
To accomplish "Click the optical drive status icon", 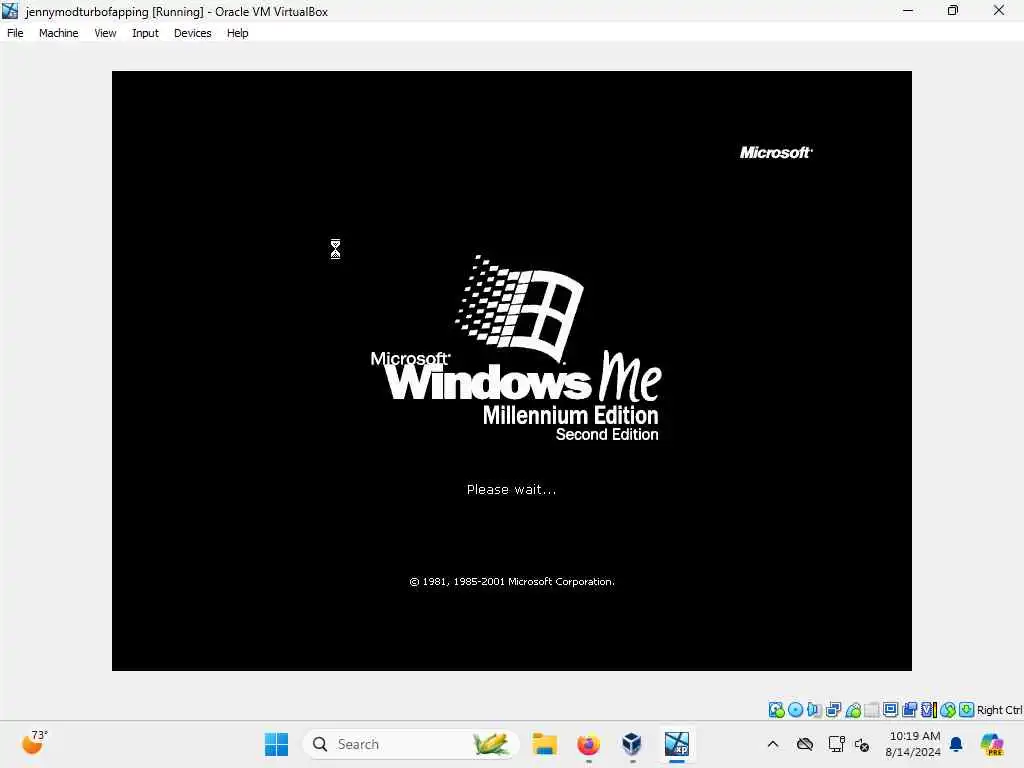I will point(795,710).
